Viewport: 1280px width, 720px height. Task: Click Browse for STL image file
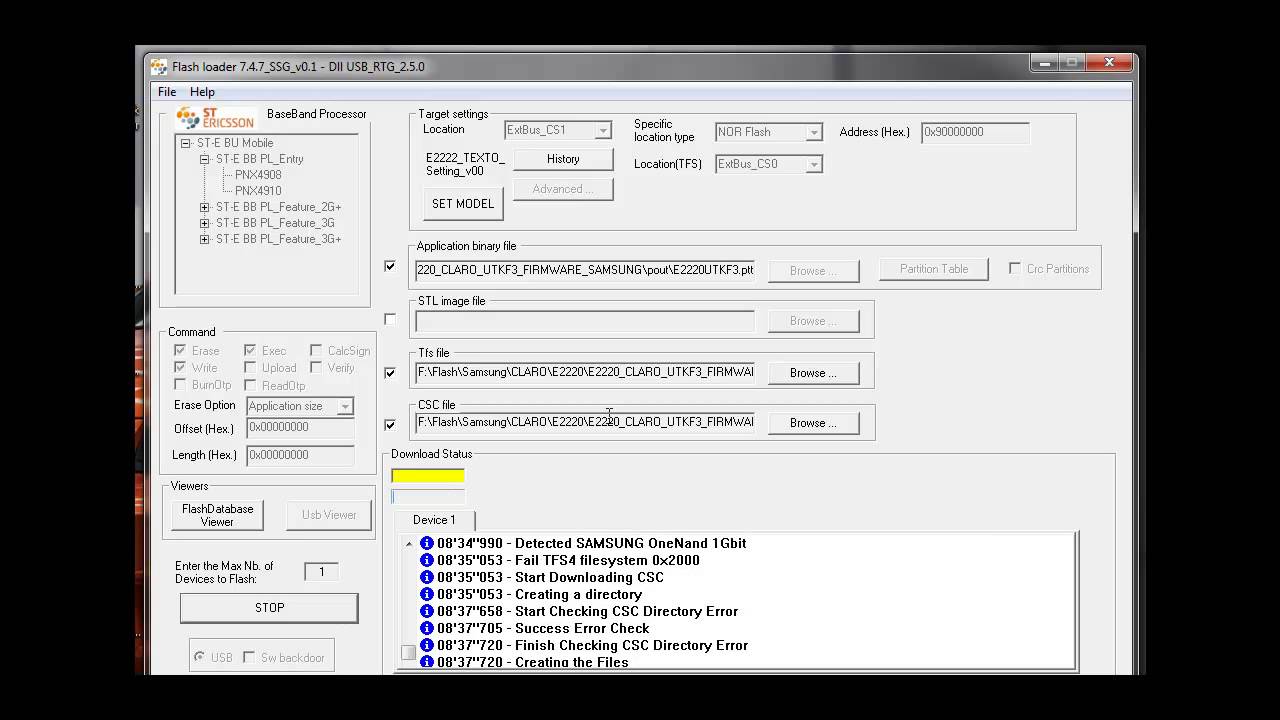813,321
